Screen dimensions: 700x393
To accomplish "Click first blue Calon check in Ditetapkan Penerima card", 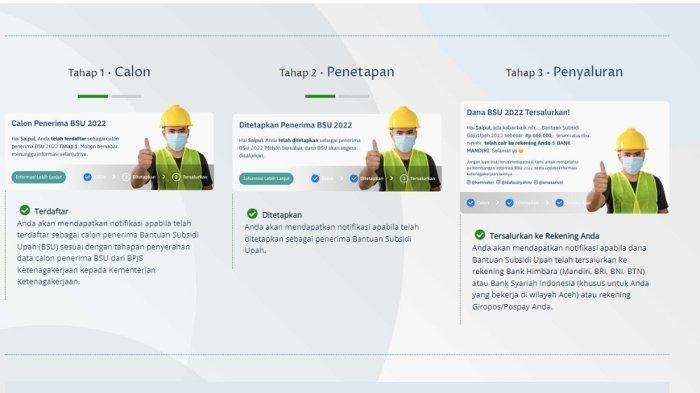I will (315, 178).
